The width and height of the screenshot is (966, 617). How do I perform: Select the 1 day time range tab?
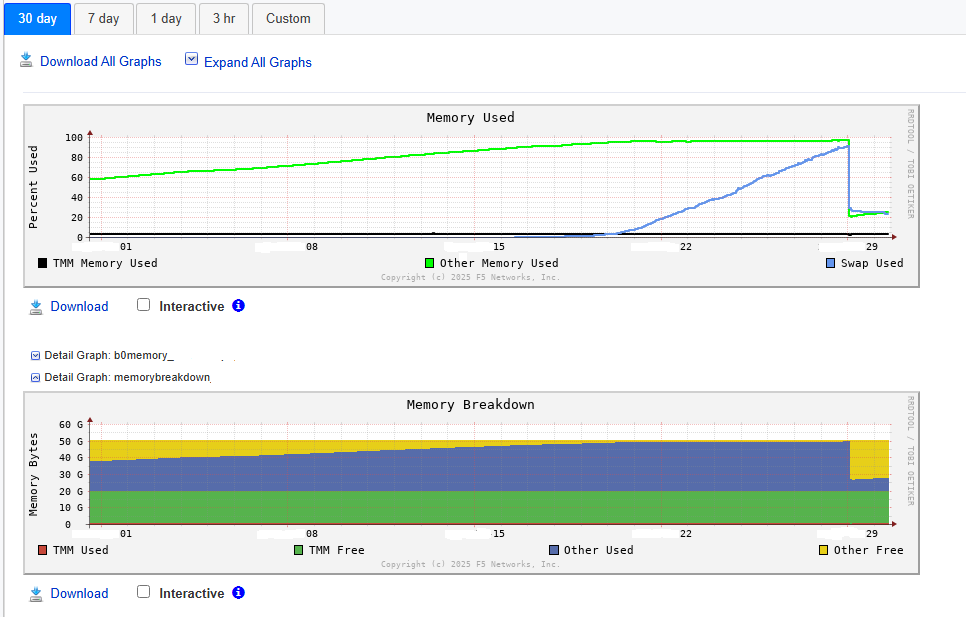coord(166,18)
